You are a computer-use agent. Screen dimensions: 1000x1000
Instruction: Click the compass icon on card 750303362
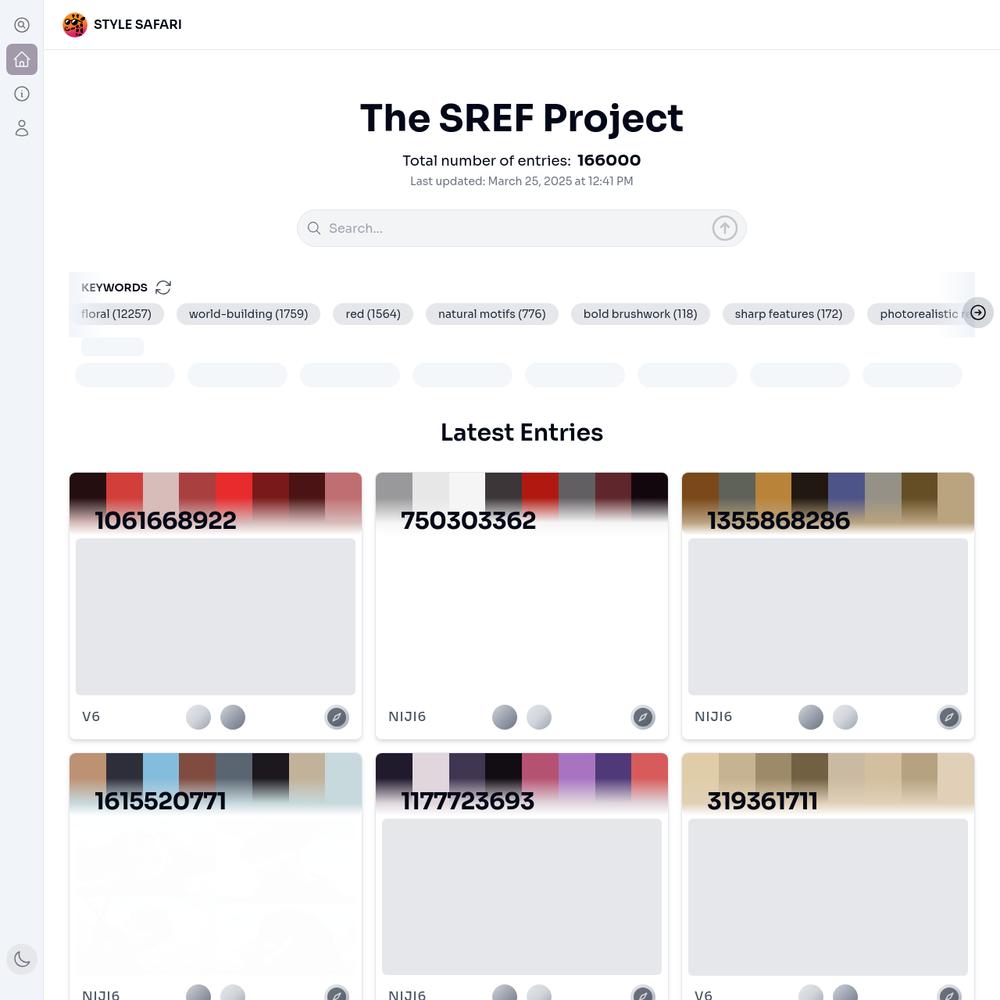[x=643, y=717]
